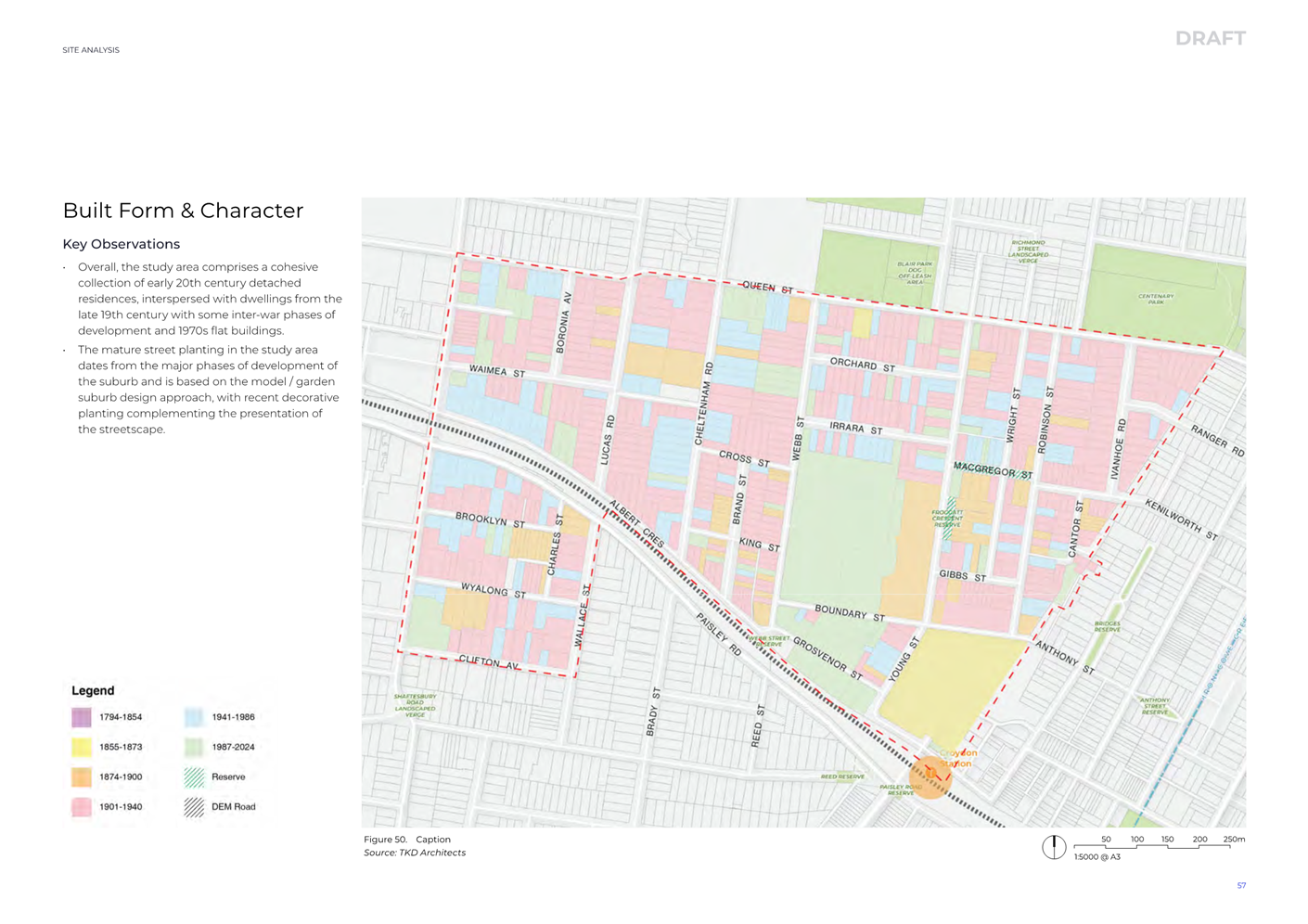Screen dimensions: 1308x924
Task: Click the Centenary Park label on map
Action: click(x=1156, y=299)
